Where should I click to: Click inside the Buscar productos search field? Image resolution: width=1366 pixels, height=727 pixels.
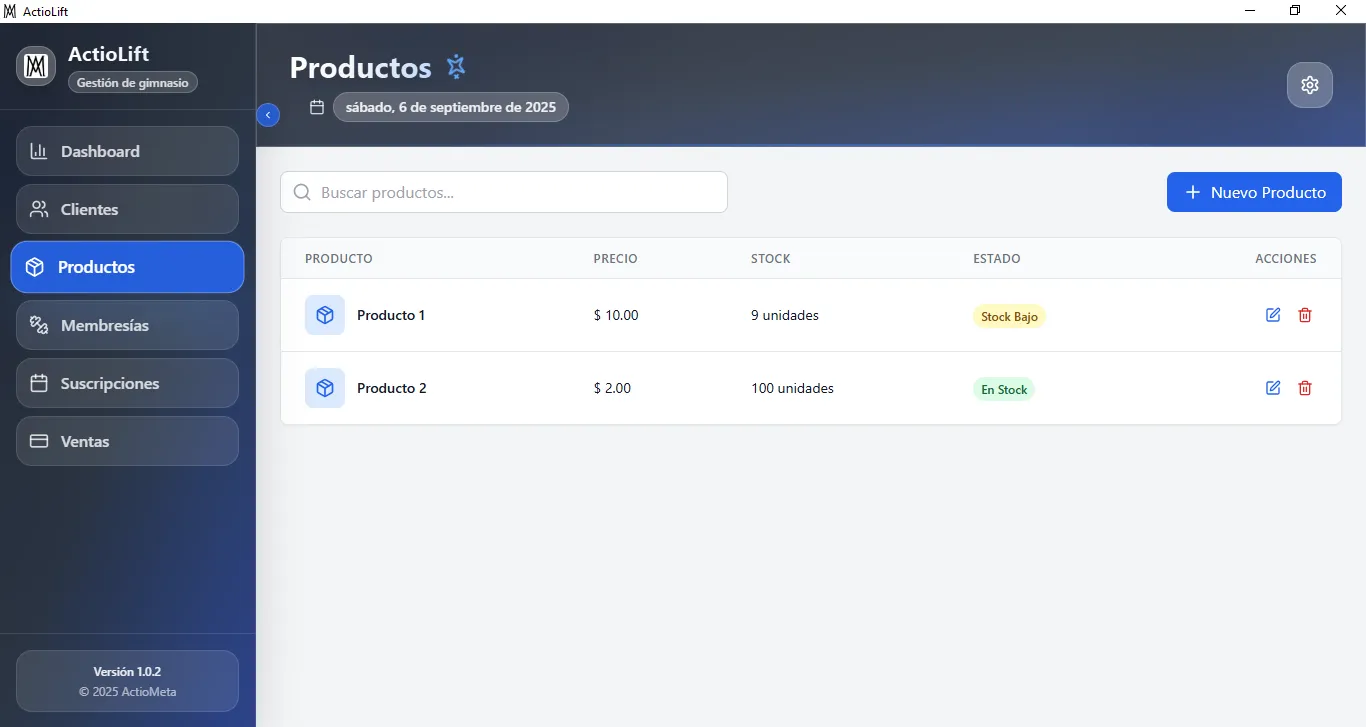click(x=503, y=192)
